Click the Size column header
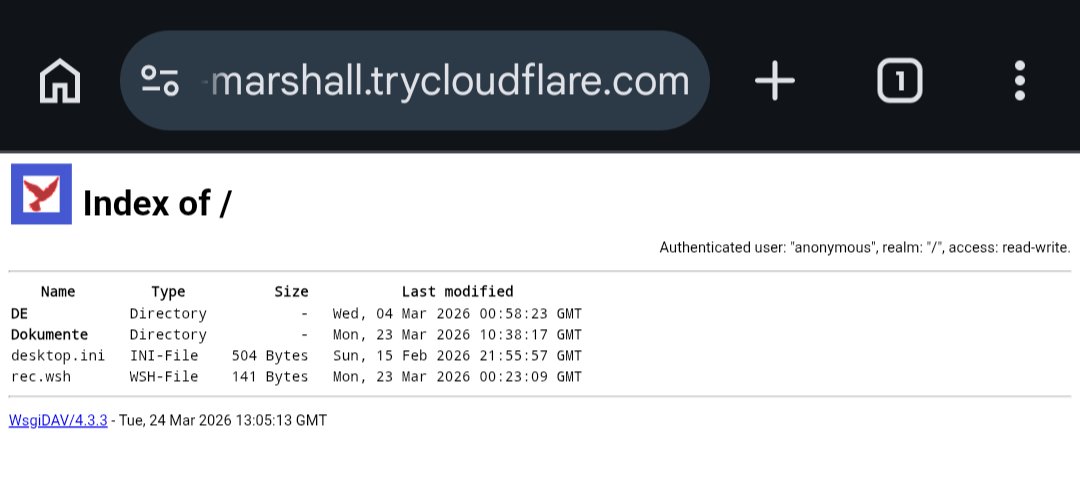This screenshot has width=1080, height=482. coord(291,292)
